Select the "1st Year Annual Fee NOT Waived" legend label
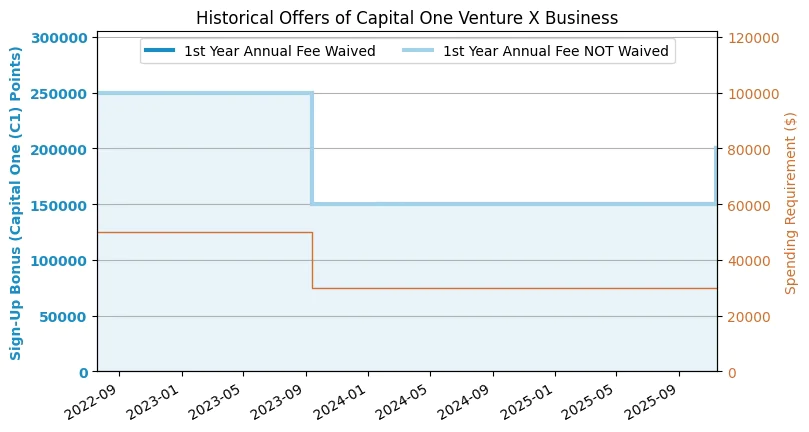Screen dimensions: 809x432 click(555, 51)
